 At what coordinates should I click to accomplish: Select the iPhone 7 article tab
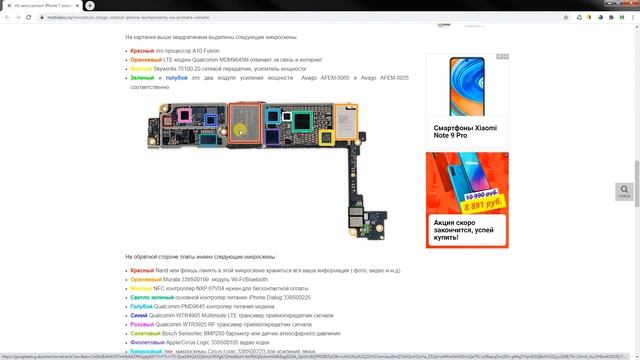click(x=43, y=6)
